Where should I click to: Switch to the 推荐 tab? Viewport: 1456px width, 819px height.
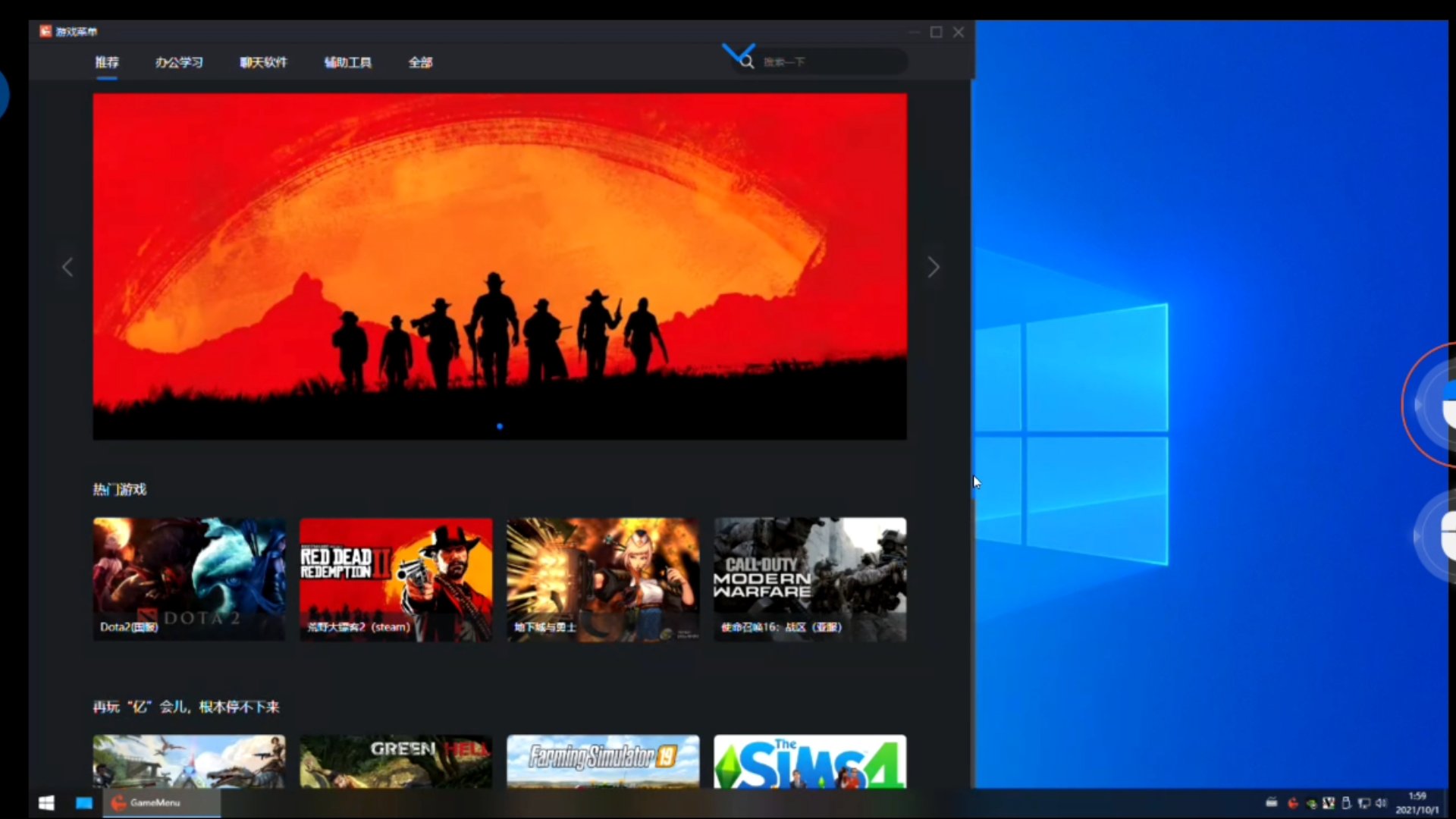pos(107,62)
